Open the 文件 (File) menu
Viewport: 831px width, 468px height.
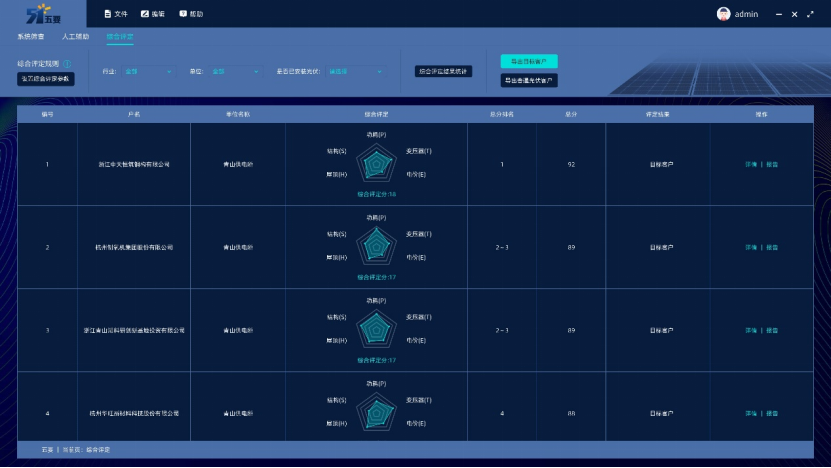116,14
